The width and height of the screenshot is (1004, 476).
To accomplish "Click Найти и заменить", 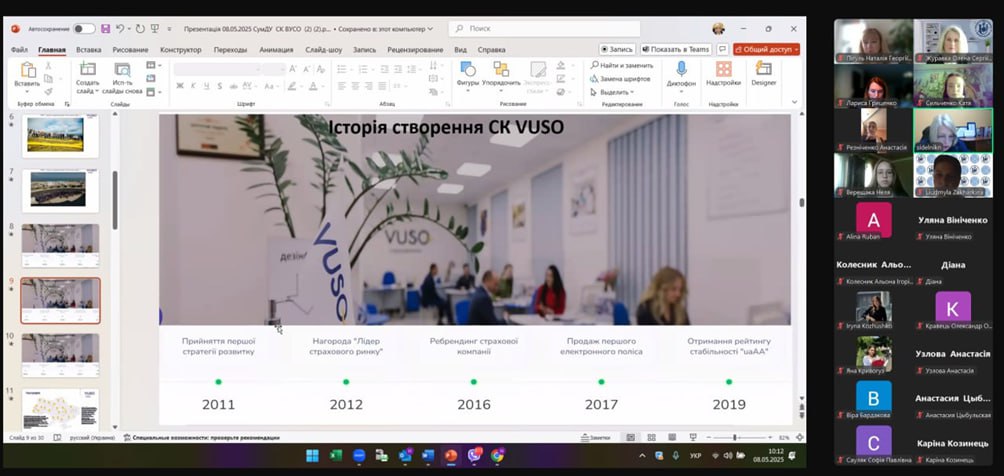I will click(622, 65).
